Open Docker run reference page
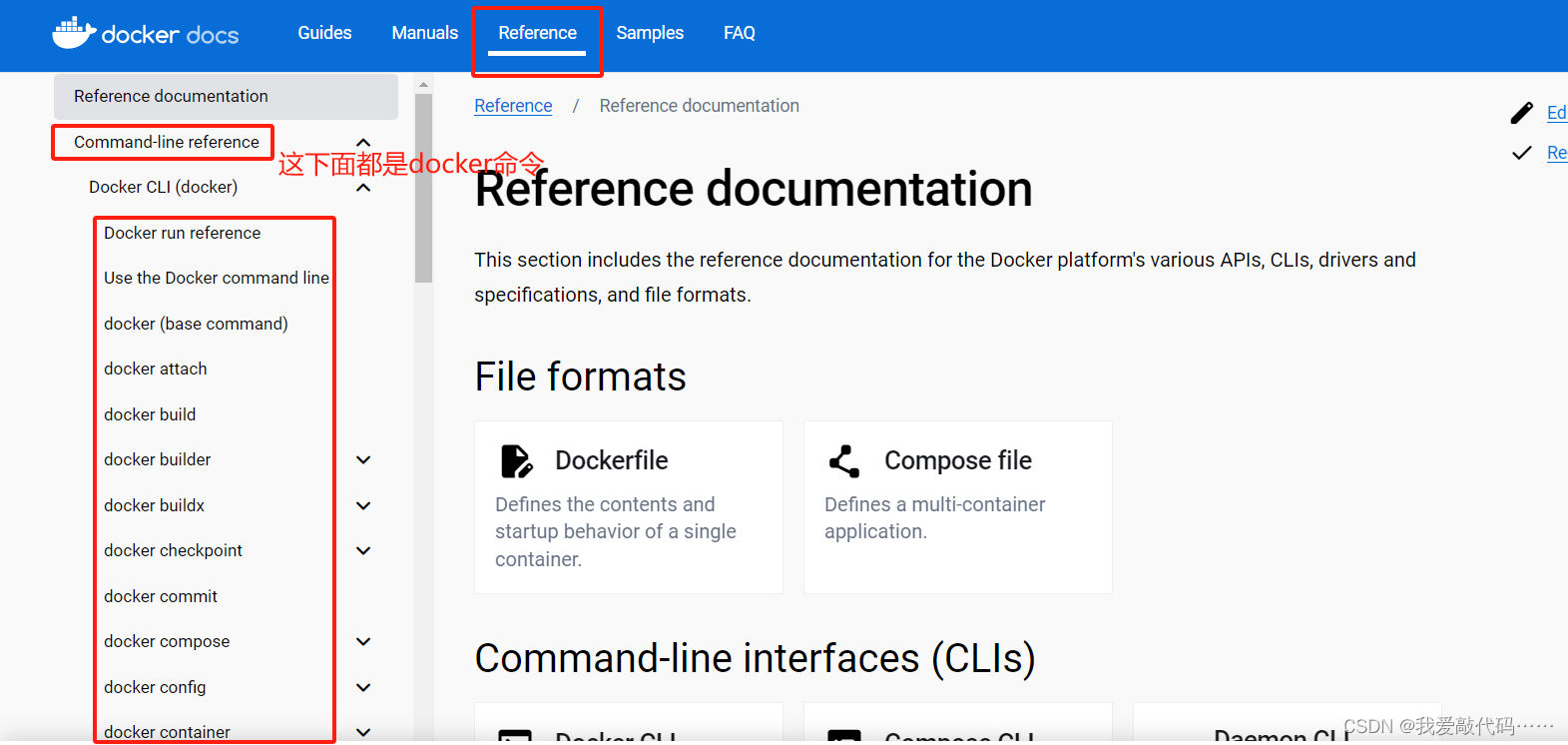Image resolution: width=1568 pixels, height=745 pixels. point(183,233)
